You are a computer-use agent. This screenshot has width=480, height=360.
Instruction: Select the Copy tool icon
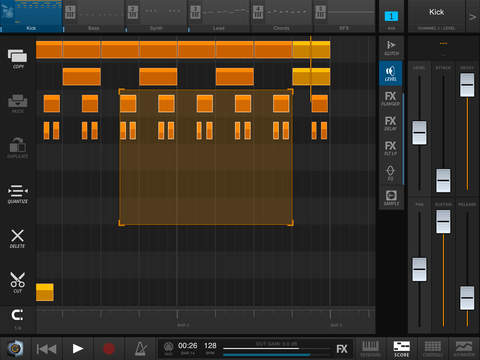pos(18,58)
